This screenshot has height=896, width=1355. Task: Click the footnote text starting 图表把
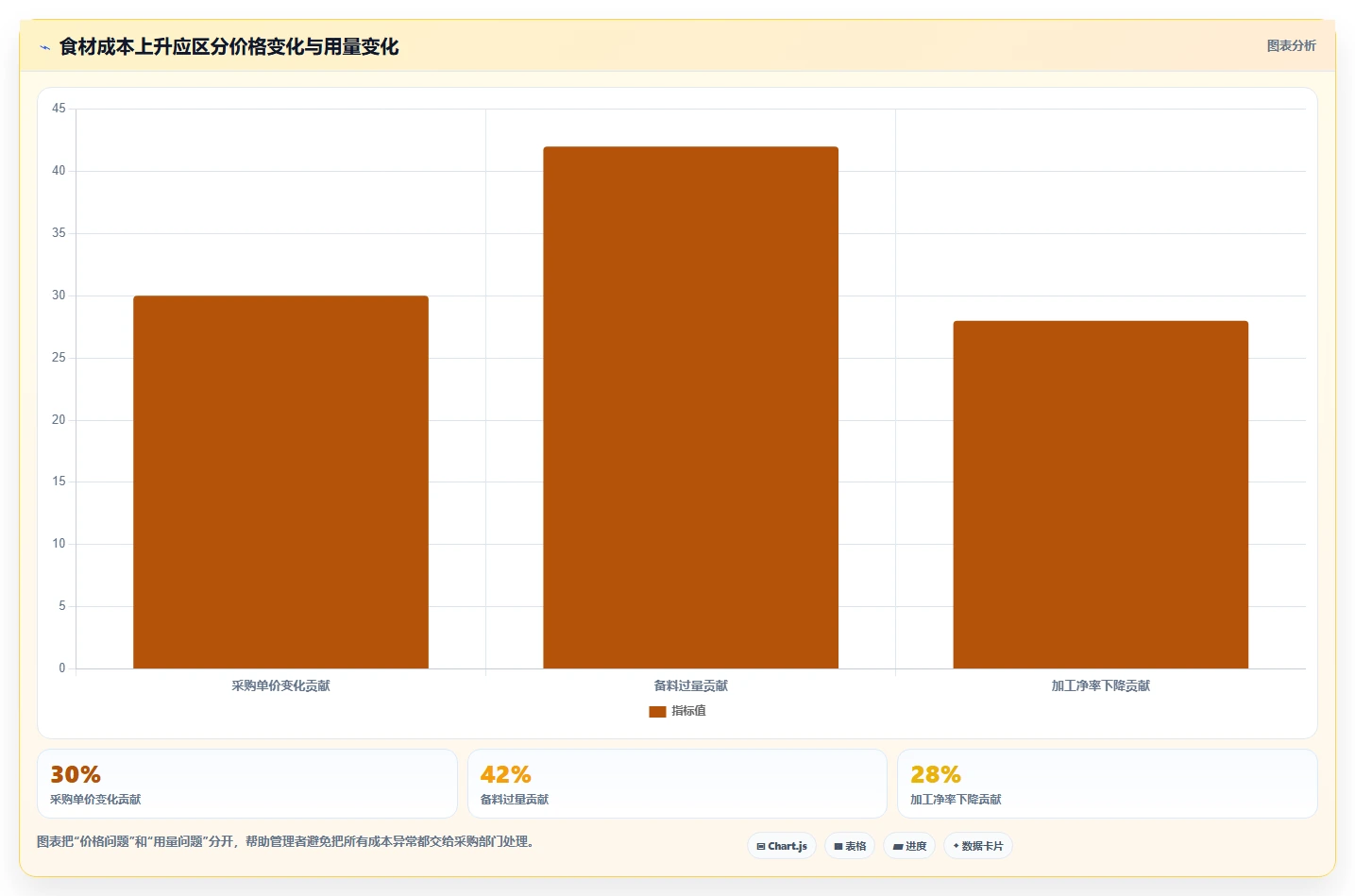[x=288, y=841]
